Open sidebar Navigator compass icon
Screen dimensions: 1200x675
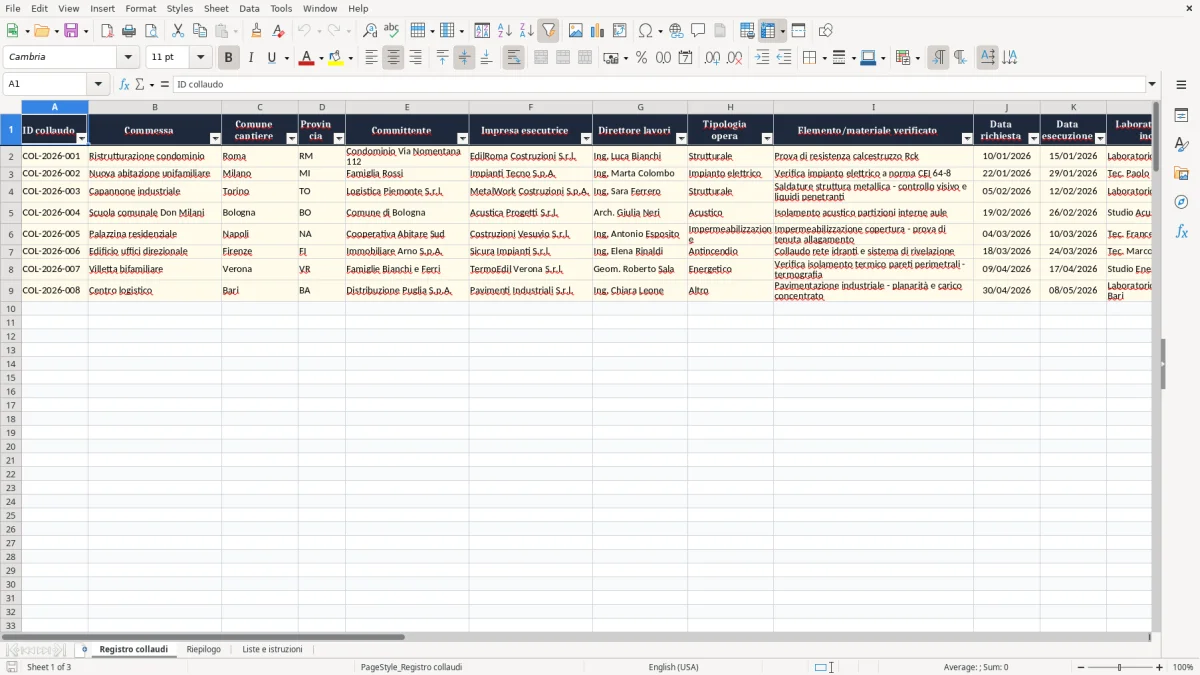pos(1181,202)
